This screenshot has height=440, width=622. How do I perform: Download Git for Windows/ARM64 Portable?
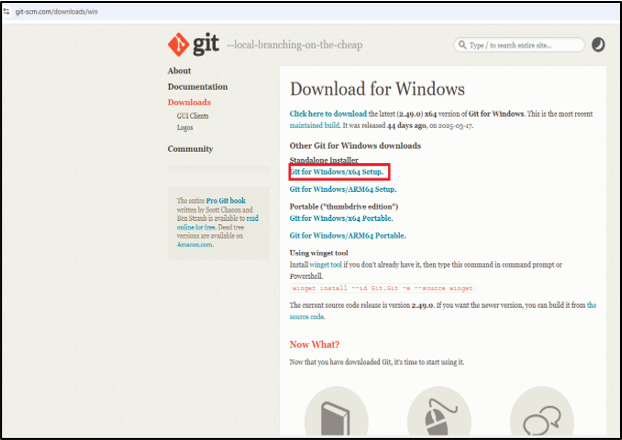pos(347,235)
